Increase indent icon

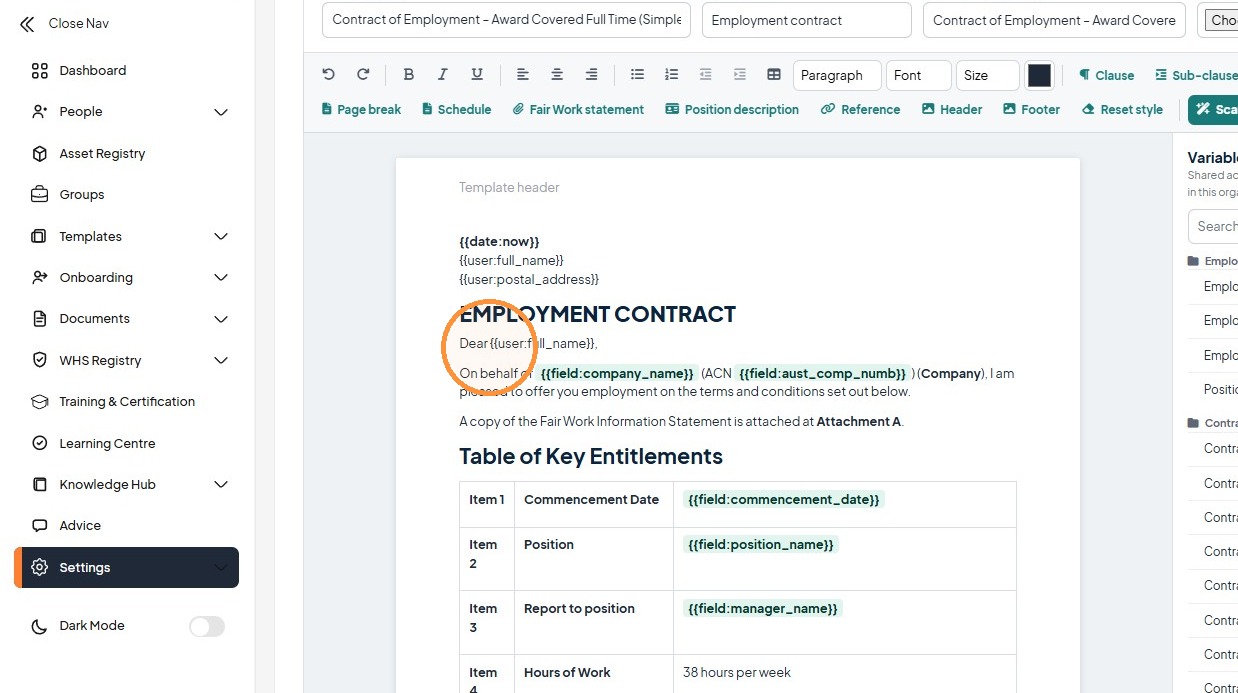coord(740,75)
